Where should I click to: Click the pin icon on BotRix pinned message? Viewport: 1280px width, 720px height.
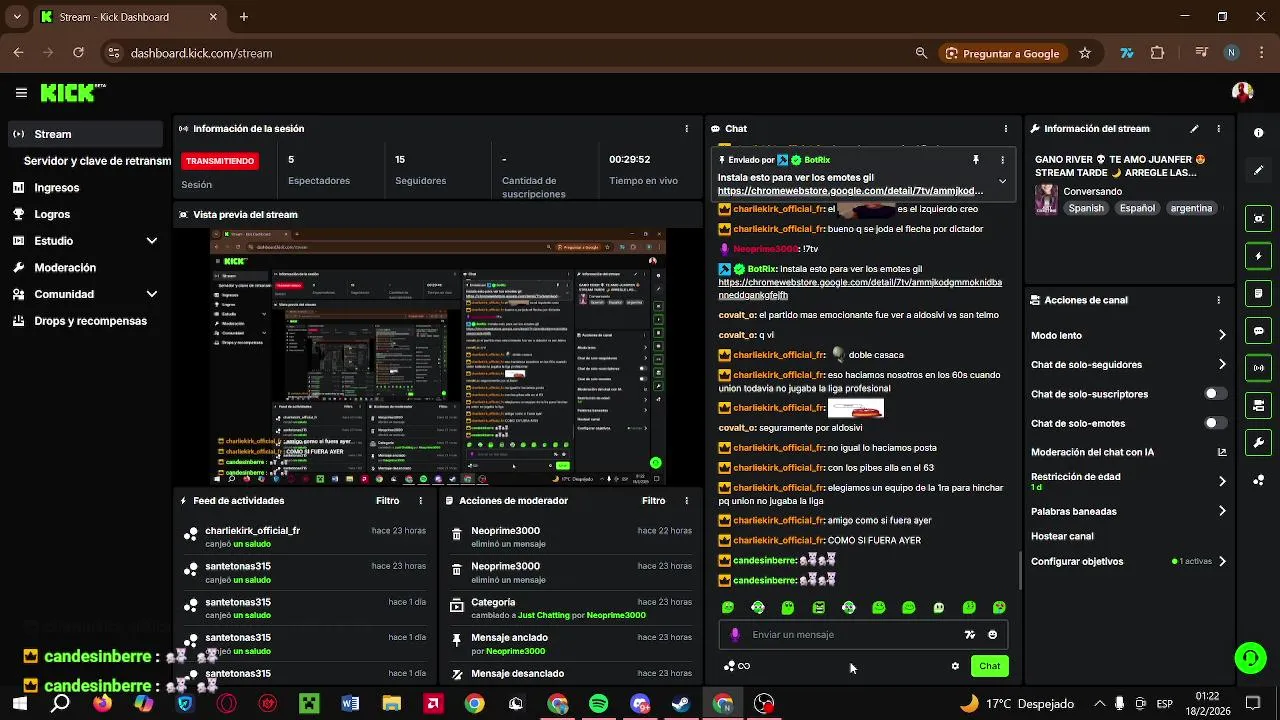tap(976, 160)
